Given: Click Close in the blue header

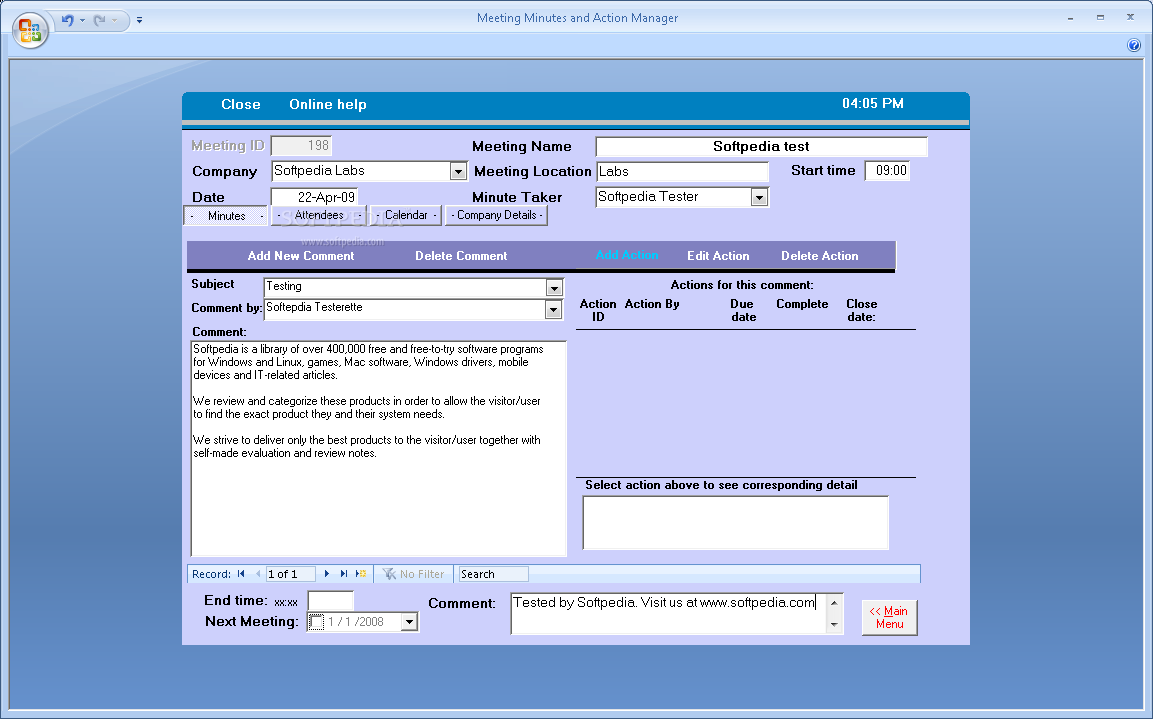Looking at the screenshot, I should (x=240, y=104).
